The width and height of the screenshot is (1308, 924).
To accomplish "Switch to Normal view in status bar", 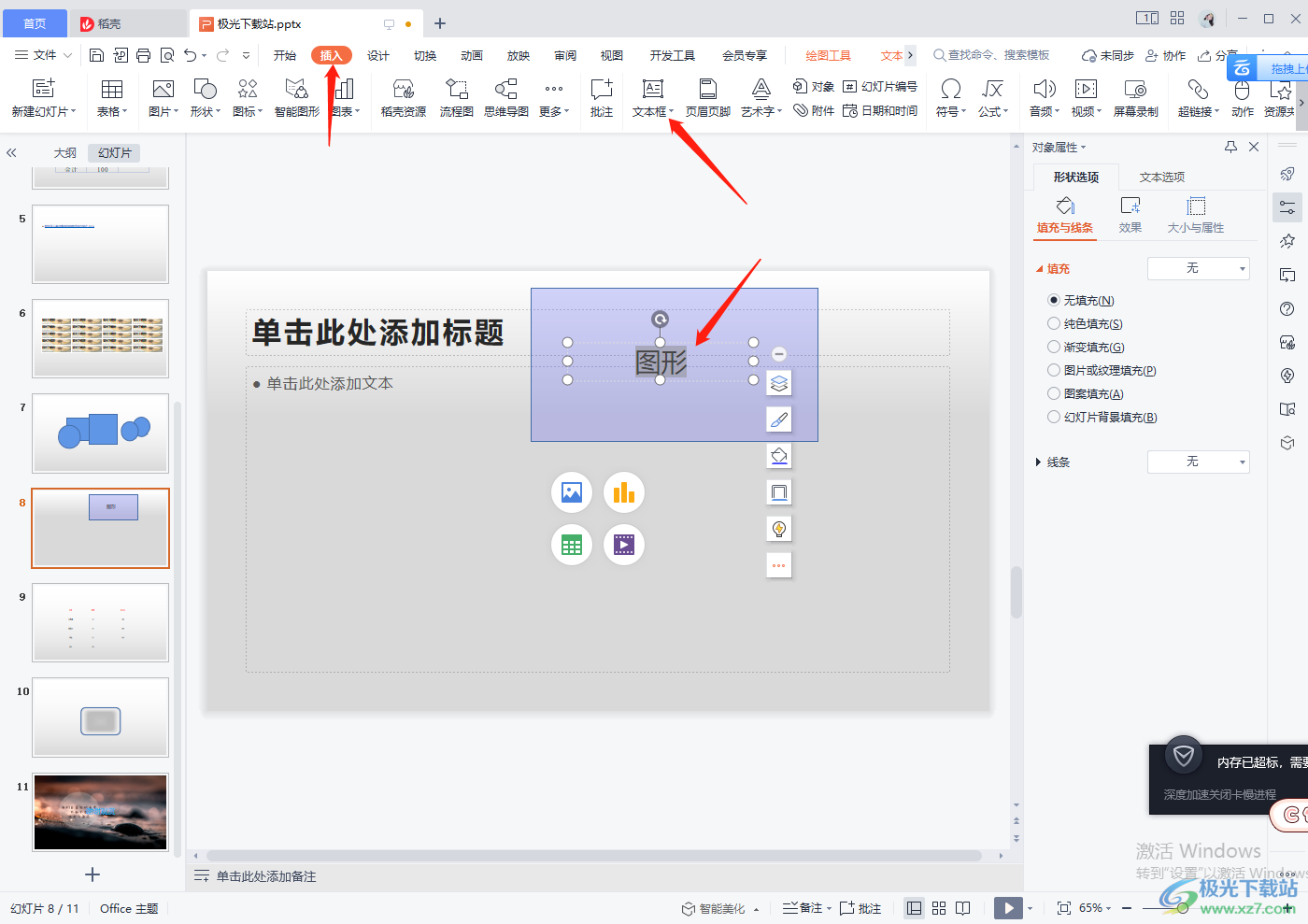I will [x=915, y=908].
